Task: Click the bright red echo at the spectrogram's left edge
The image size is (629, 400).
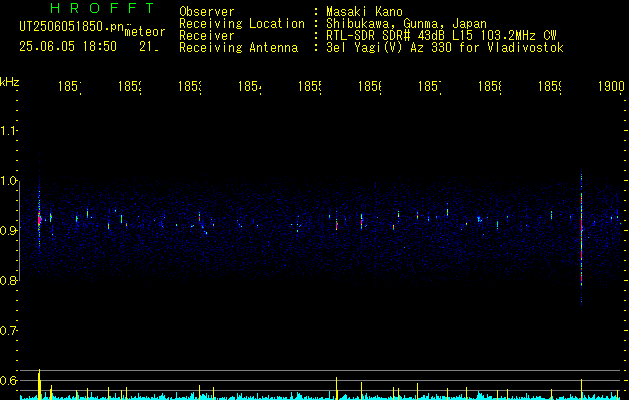Action: (39, 219)
